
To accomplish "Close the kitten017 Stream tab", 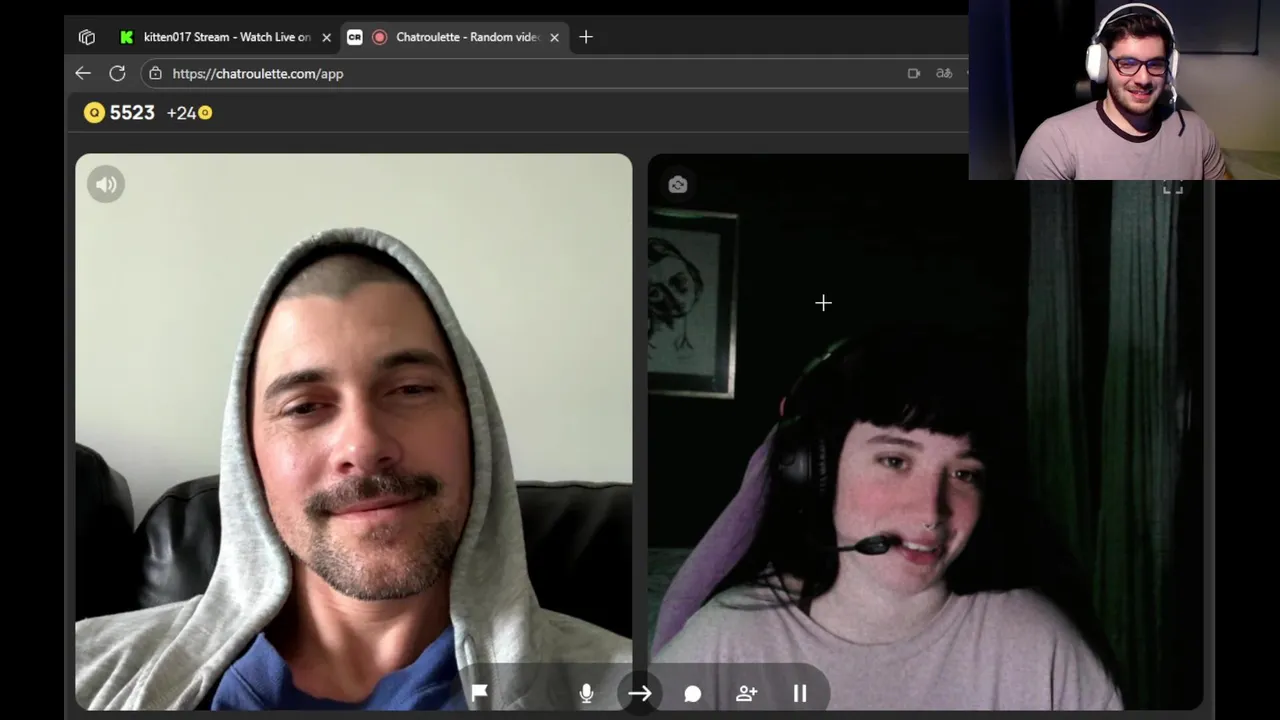I will [x=326, y=37].
